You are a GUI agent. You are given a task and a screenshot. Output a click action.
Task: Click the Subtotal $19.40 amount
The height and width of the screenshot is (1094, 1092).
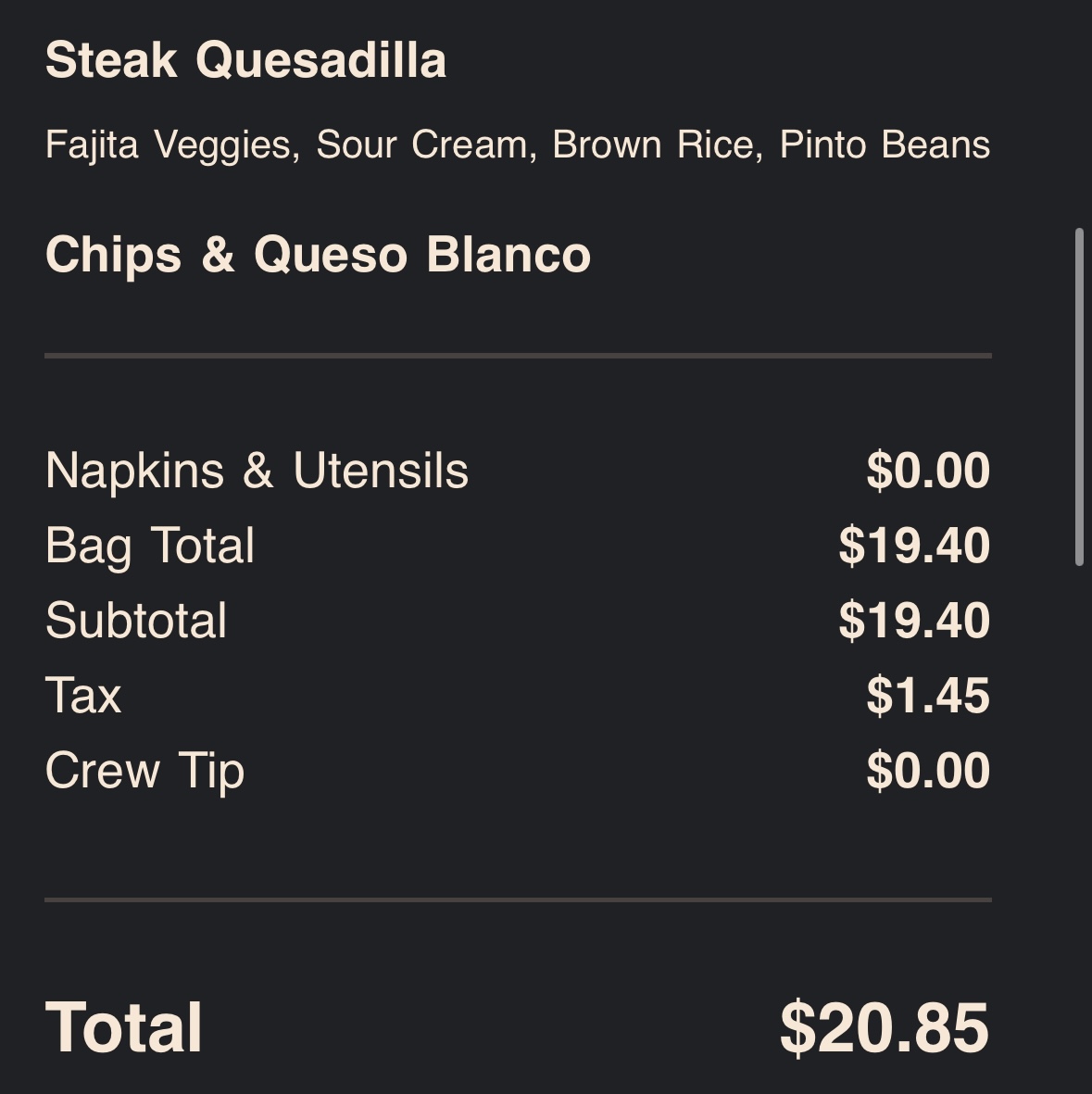pos(913,621)
